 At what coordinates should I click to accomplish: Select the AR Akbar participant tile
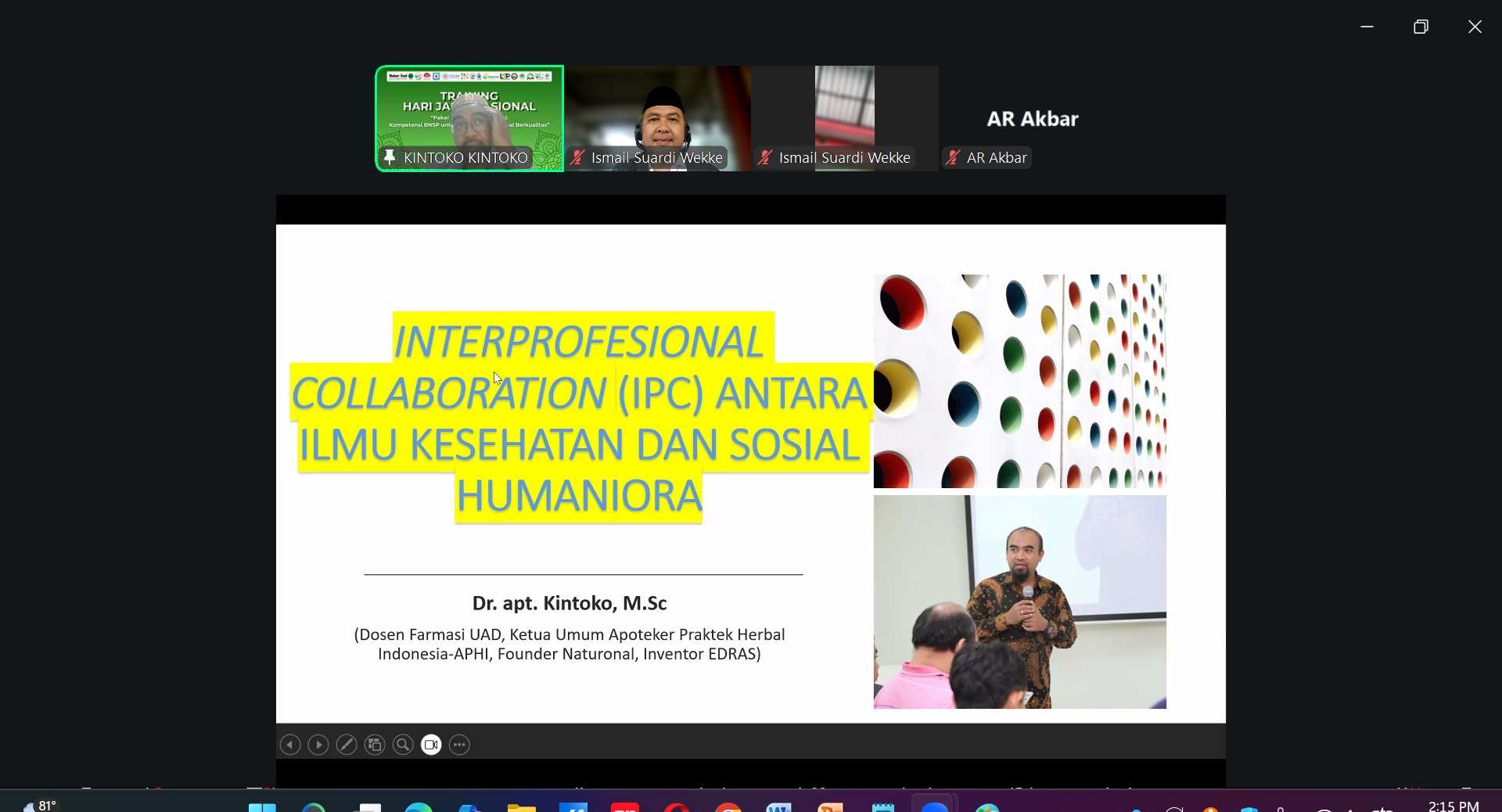(x=1033, y=118)
